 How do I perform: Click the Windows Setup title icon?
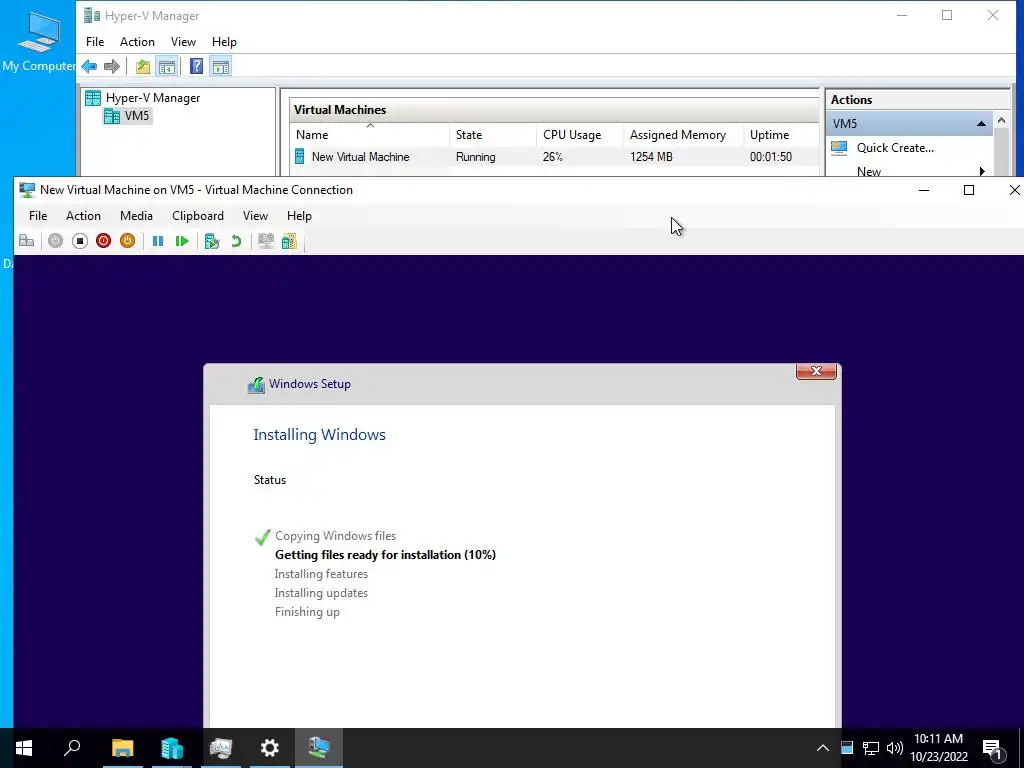pos(256,385)
